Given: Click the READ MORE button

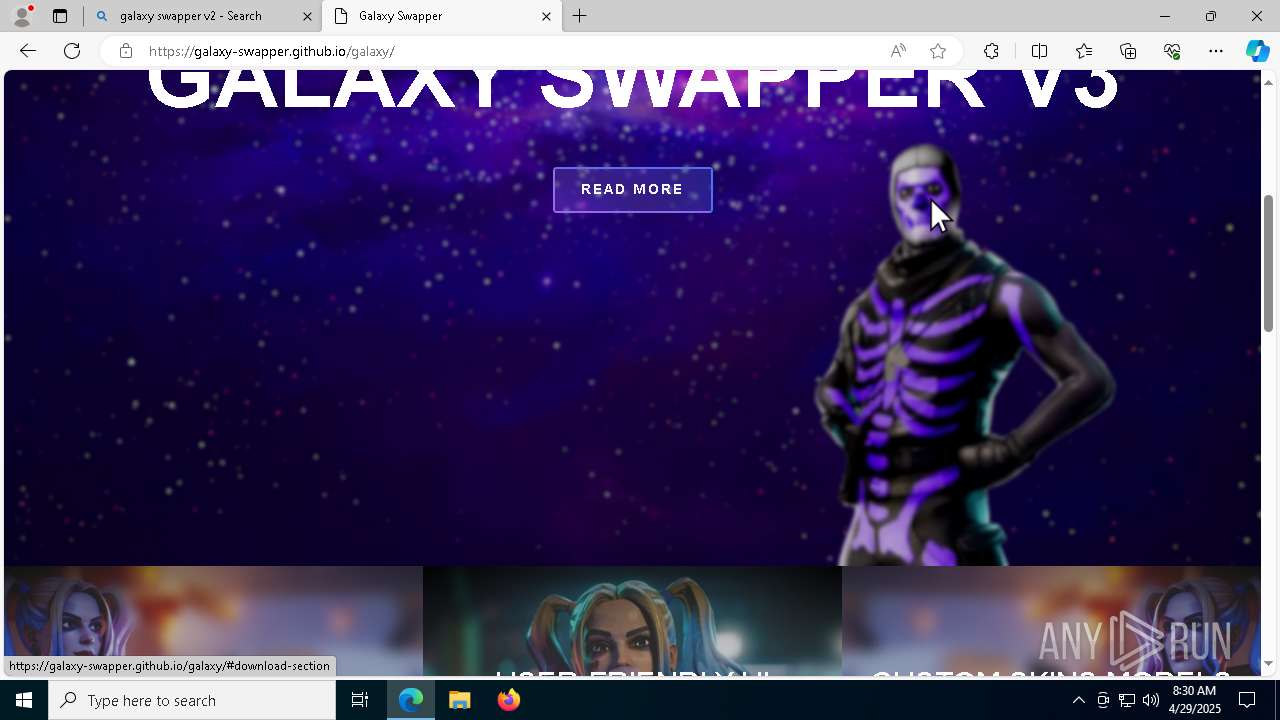Looking at the screenshot, I should coord(632,190).
